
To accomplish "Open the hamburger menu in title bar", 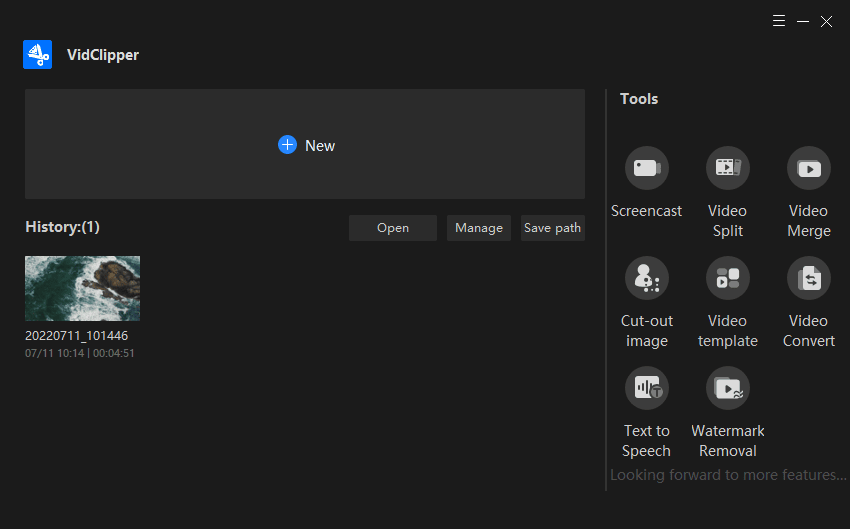I will 780,21.
